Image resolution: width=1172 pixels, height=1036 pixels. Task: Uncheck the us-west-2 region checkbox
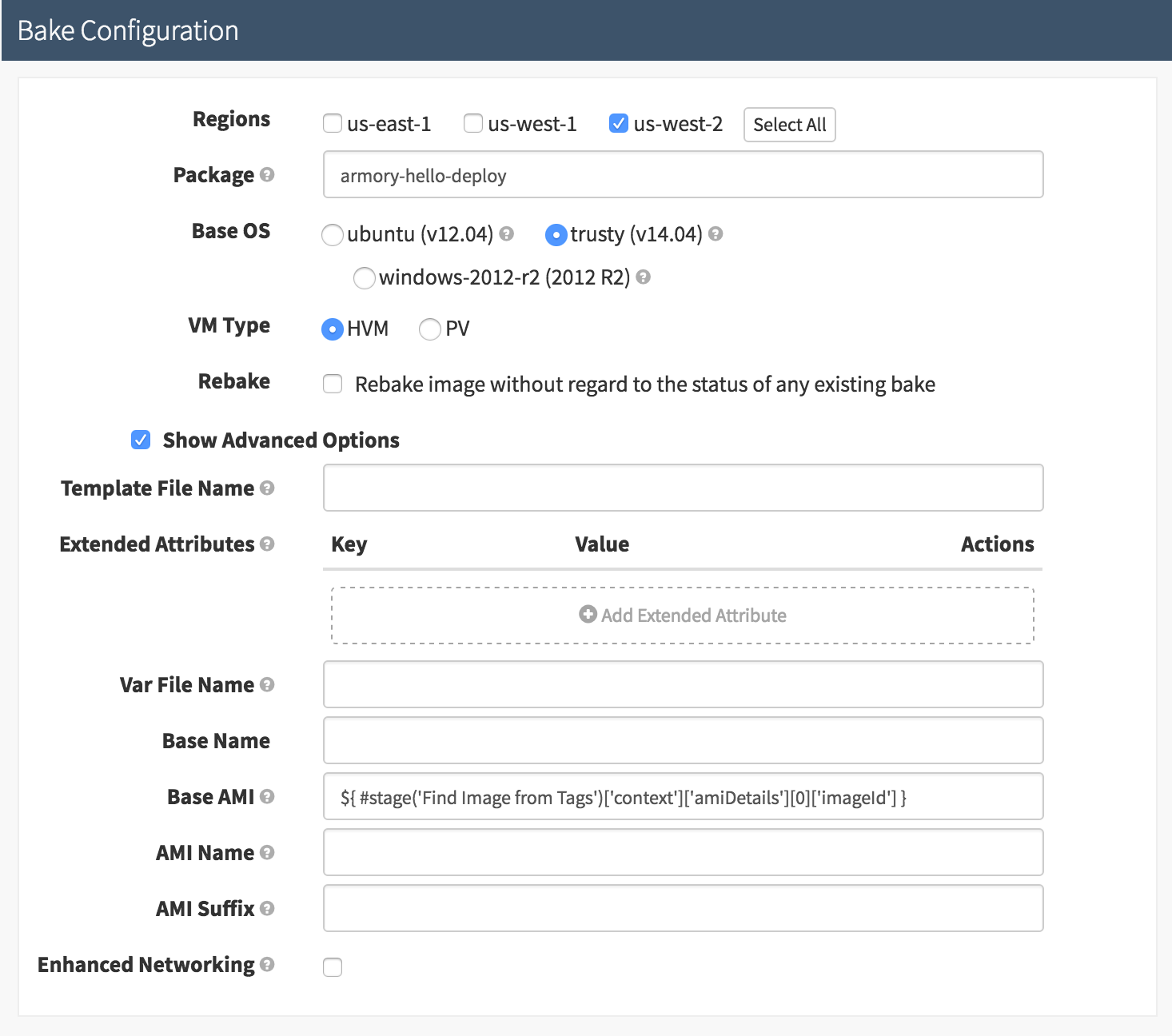coord(618,123)
